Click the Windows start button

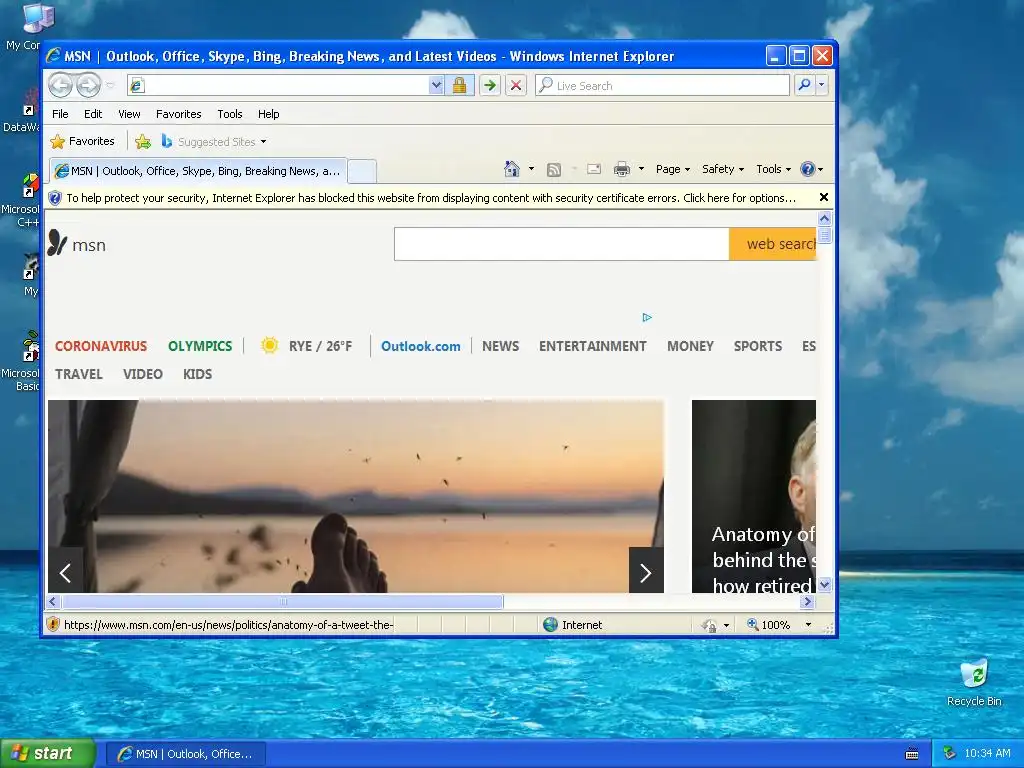tap(47, 754)
